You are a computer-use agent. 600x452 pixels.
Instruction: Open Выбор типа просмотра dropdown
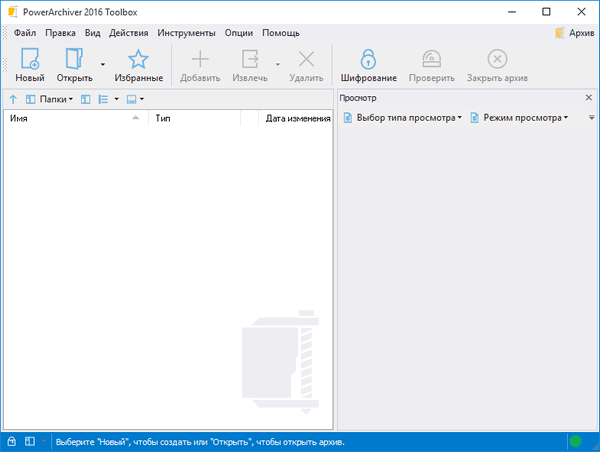pos(403,117)
